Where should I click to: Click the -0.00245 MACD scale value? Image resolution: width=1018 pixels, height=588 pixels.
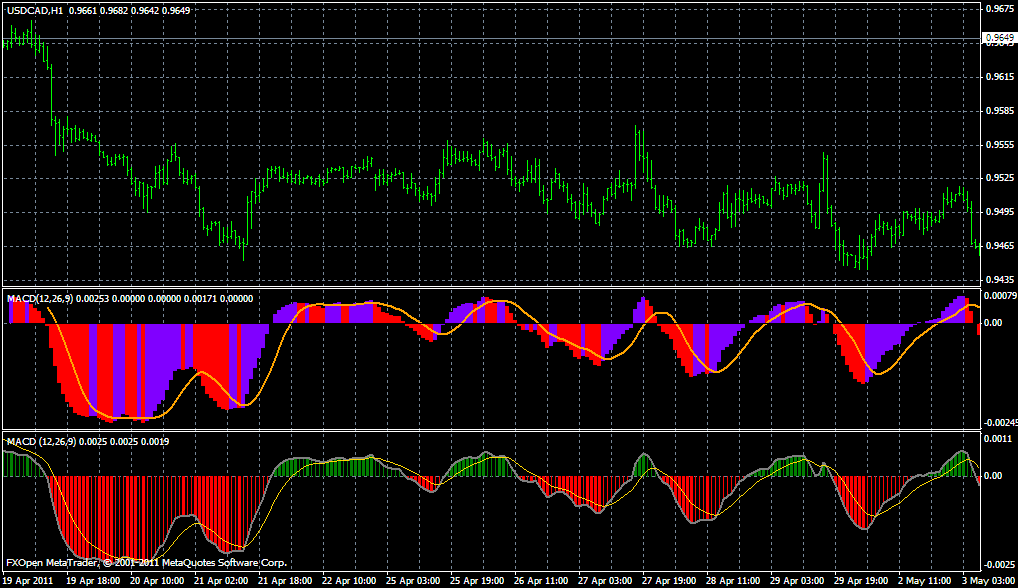coord(1000,423)
